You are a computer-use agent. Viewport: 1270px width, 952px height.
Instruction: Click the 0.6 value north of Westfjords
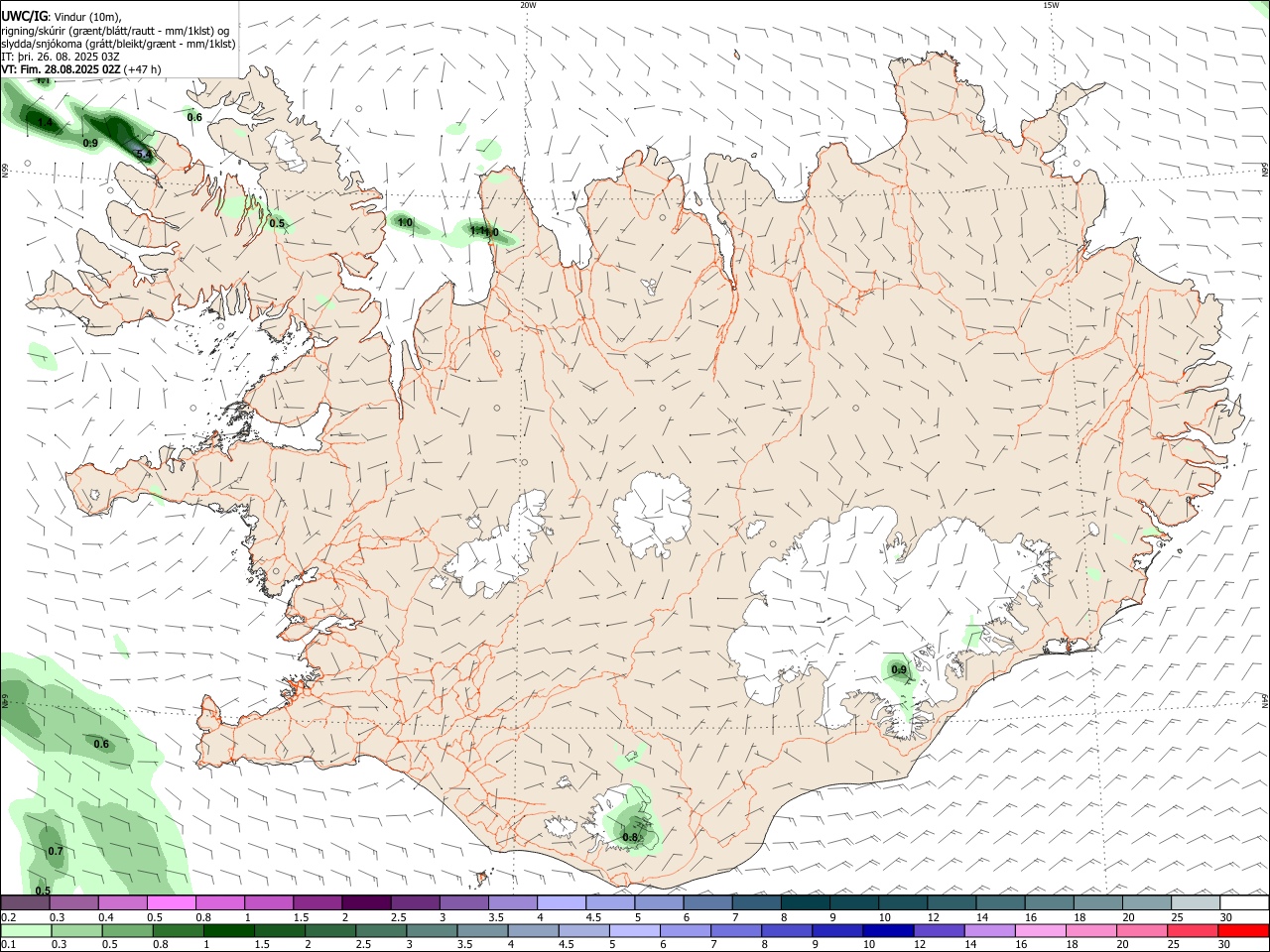[194, 118]
